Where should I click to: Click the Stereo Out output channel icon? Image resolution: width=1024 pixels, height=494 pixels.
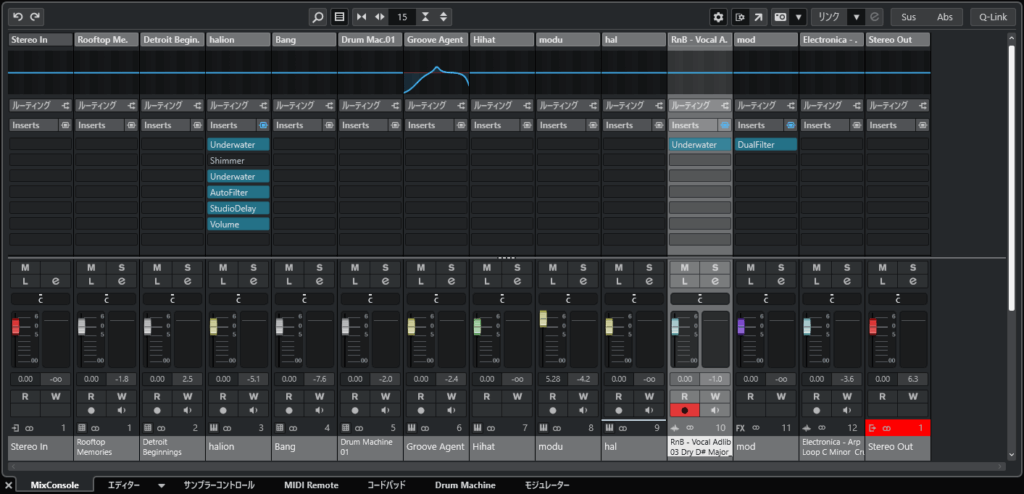[873, 428]
